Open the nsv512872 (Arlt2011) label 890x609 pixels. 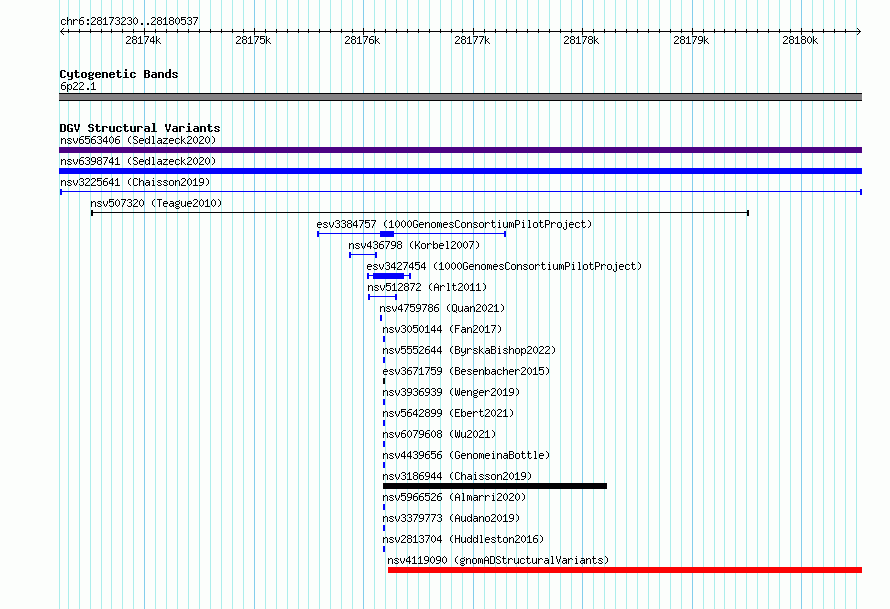click(x=427, y=287)
